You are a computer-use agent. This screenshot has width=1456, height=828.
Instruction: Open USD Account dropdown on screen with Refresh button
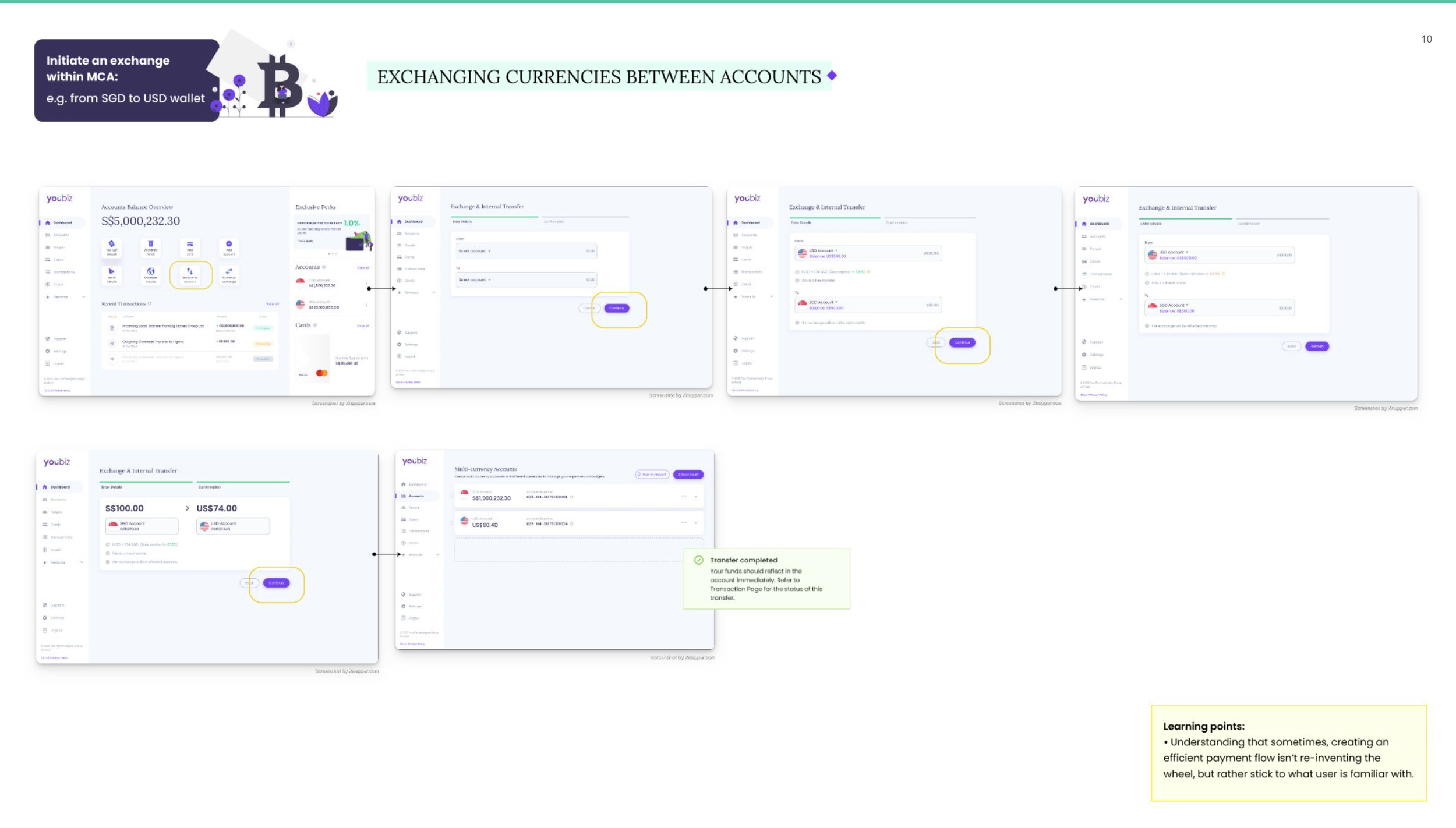point(1174,253)
